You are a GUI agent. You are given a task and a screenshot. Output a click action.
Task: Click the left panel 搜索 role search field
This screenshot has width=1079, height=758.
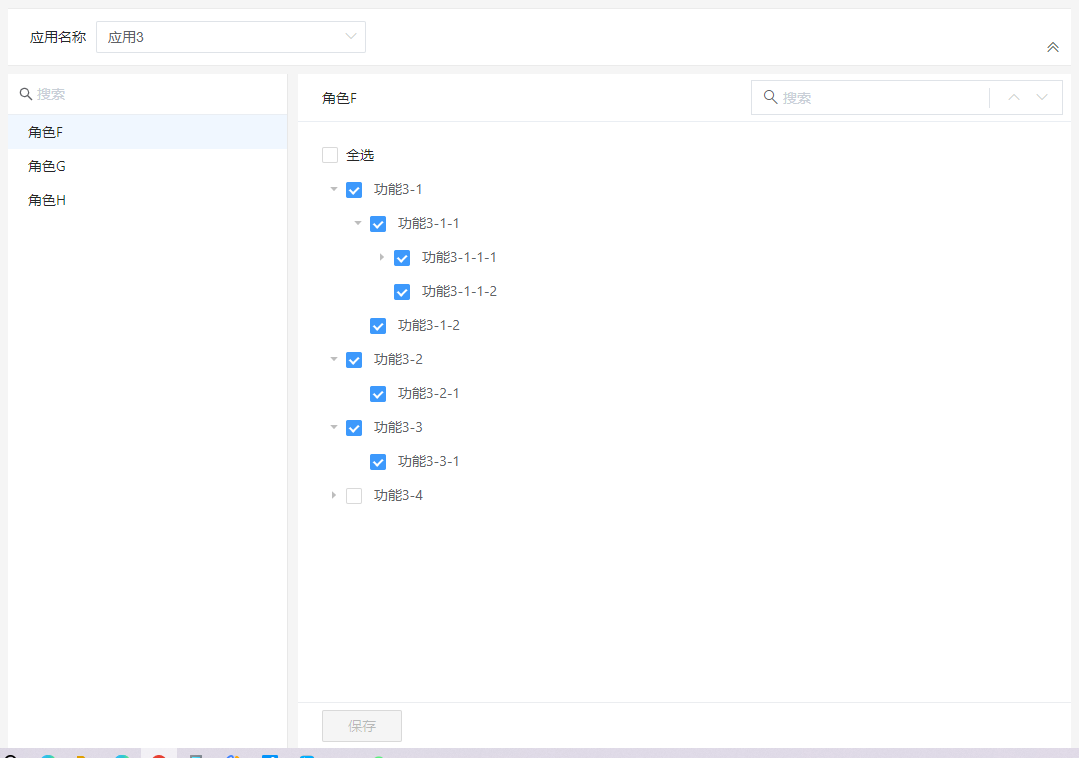(150, 94)
